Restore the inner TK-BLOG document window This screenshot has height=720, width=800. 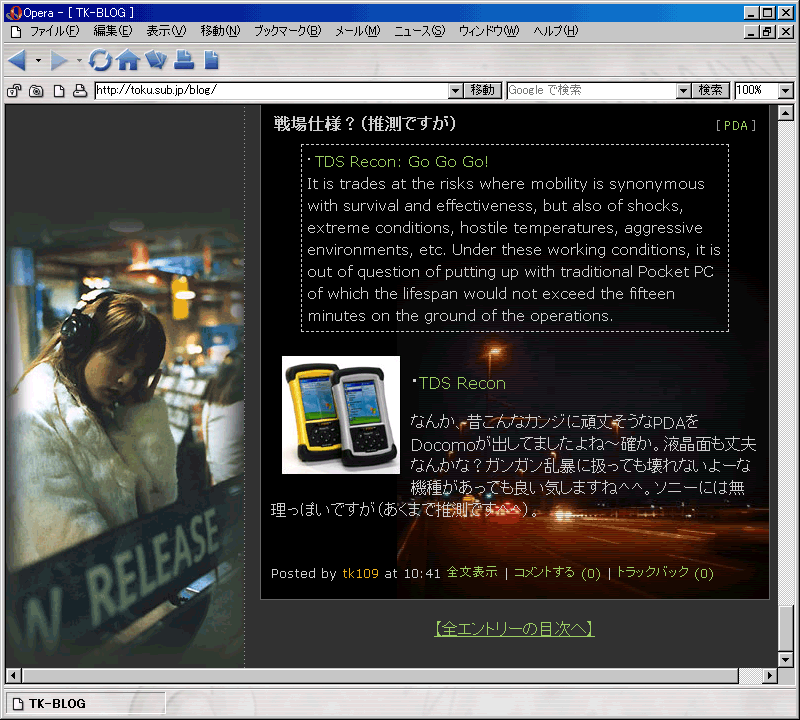[x=767, y=32]
